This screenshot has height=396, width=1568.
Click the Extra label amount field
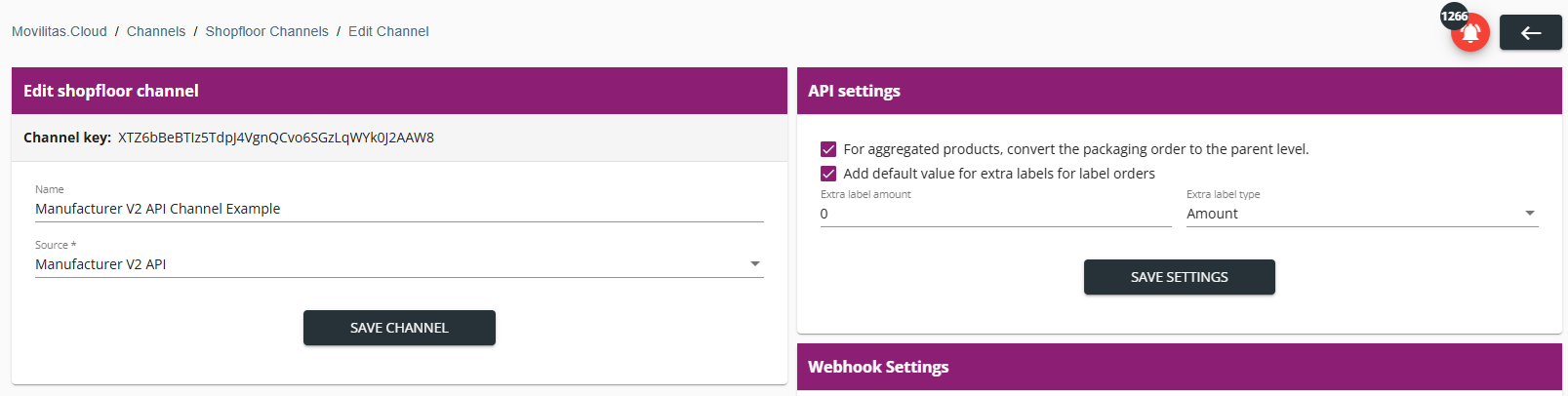995,214
